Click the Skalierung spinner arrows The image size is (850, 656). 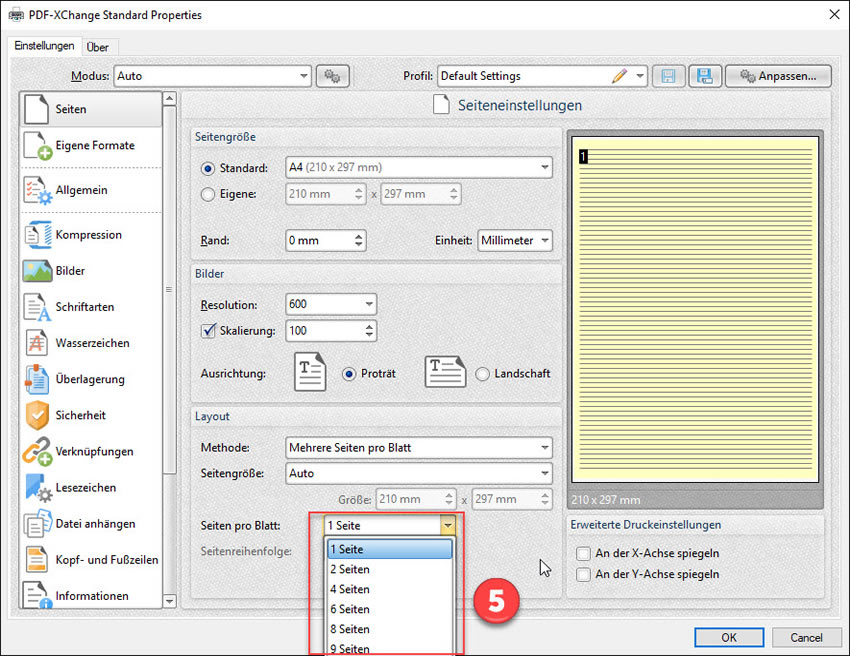[369, 331]
